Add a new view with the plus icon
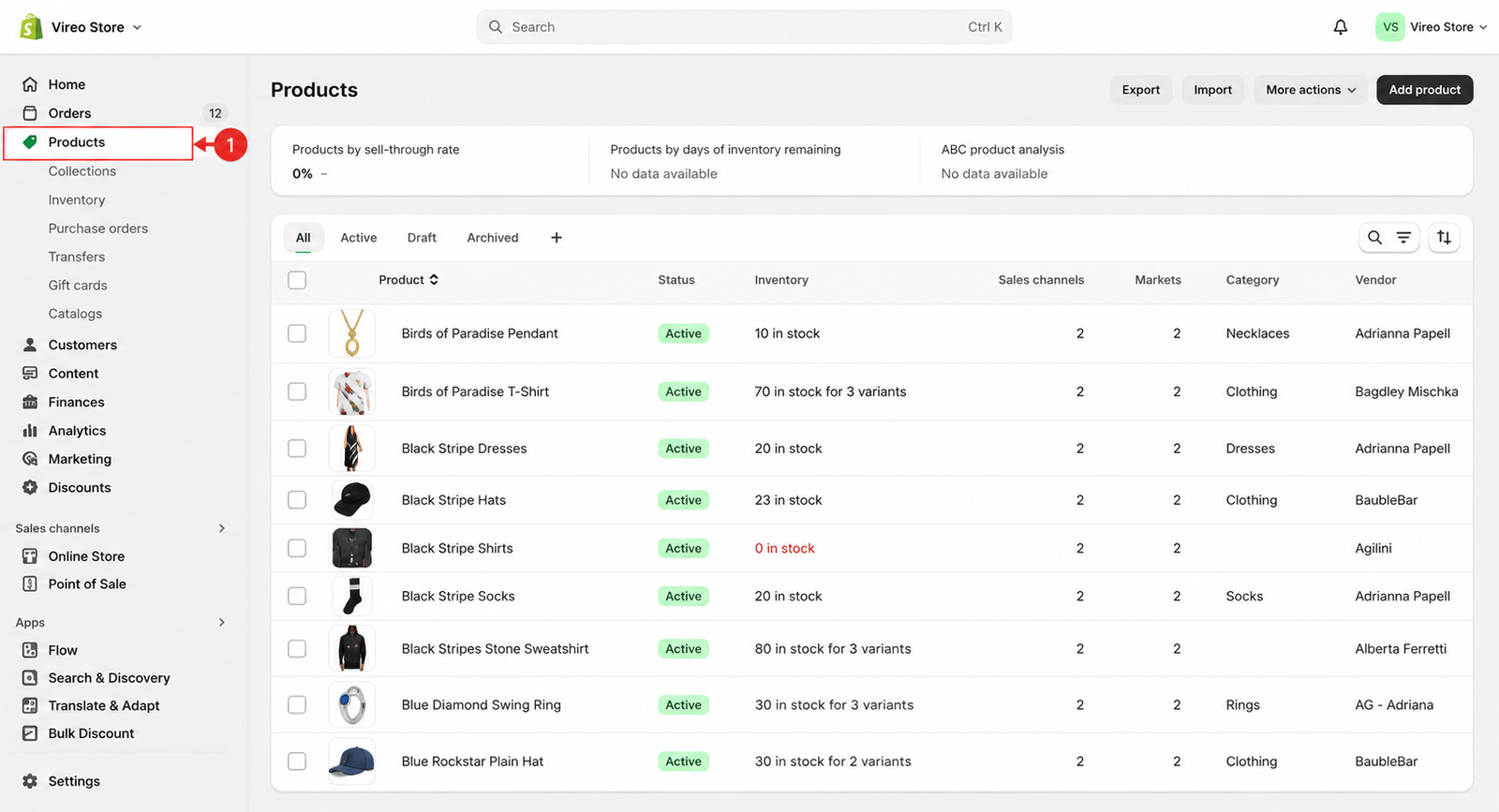The image size is (1499, 812). 557,238
